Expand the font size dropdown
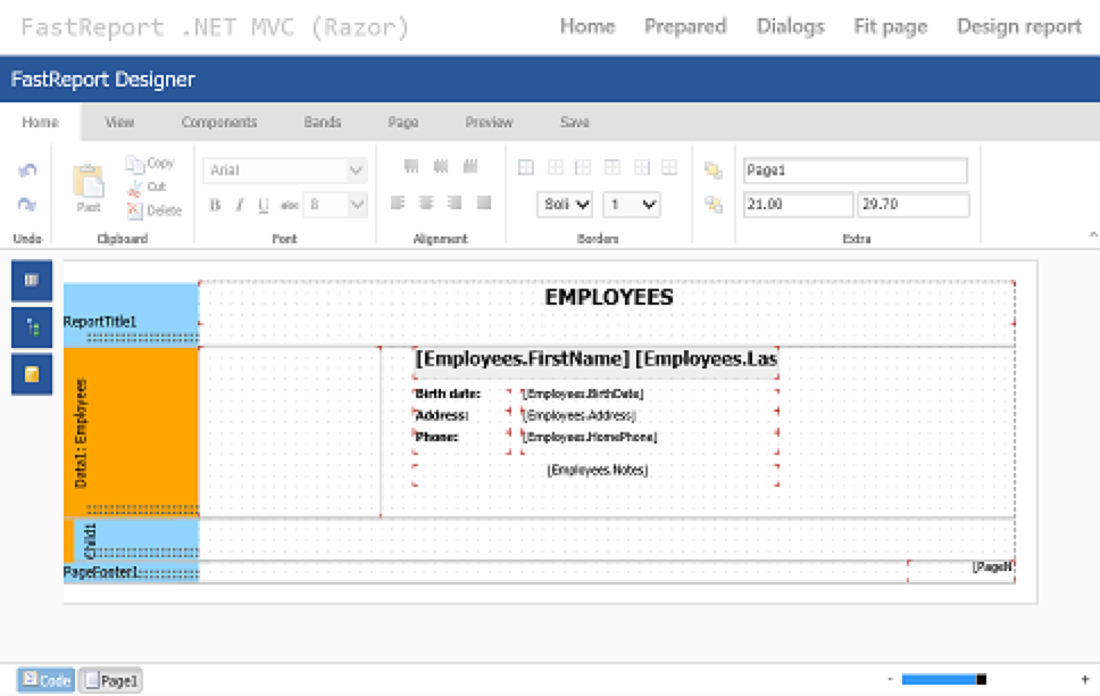The height and width of the screenshot is (696, 1100). tap(357, 205)
